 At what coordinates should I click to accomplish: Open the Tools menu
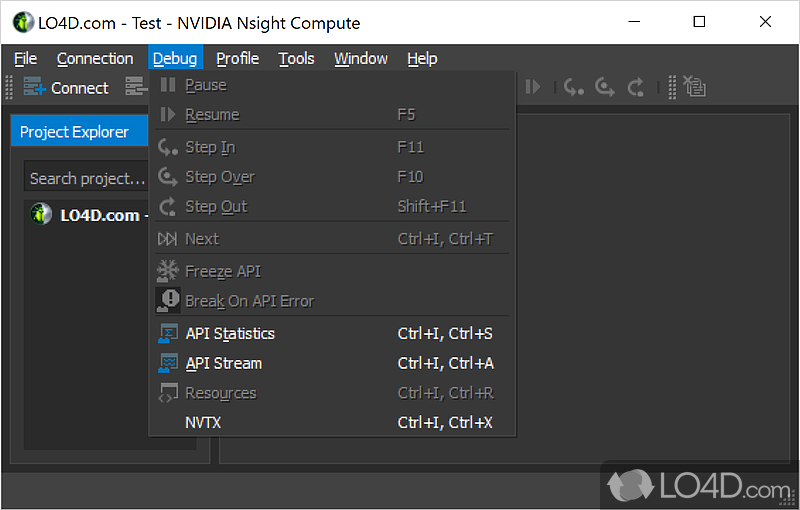click(x=296, y=59)
